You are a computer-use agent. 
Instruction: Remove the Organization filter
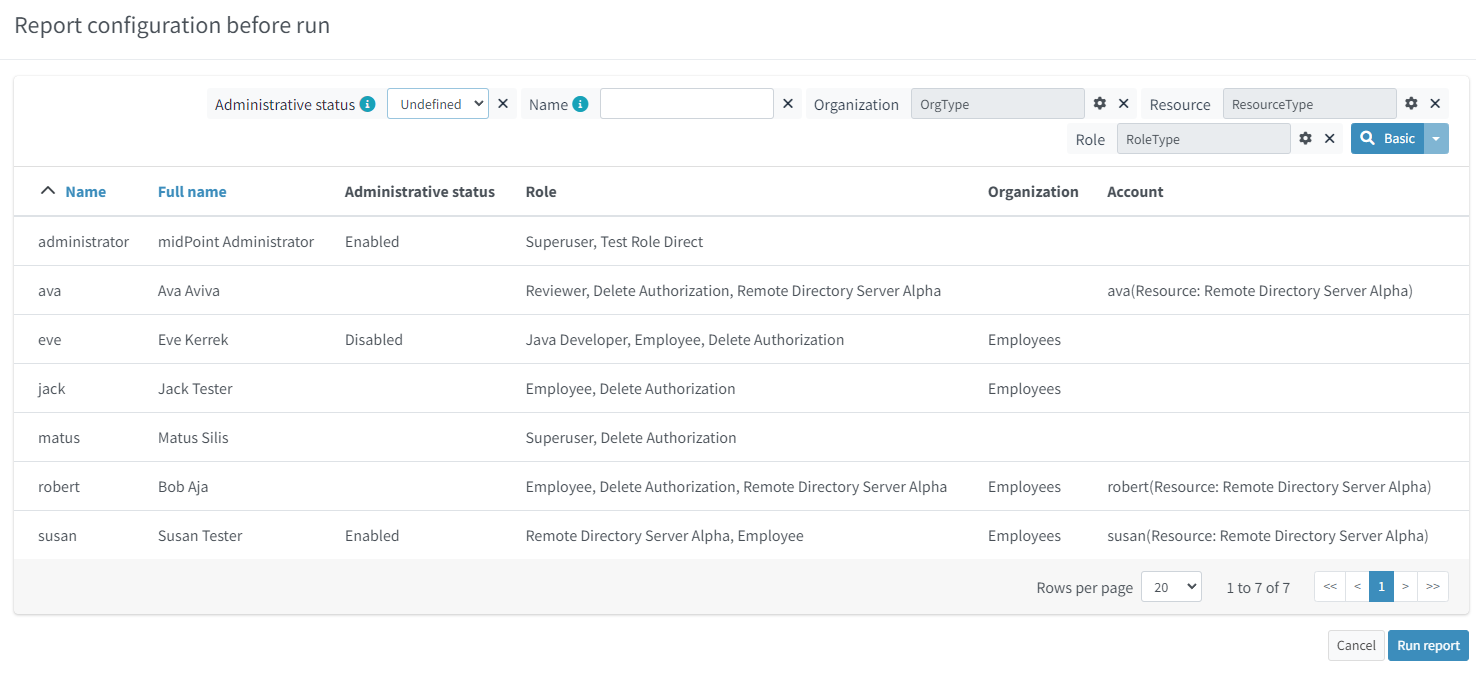coord(1123,104)
